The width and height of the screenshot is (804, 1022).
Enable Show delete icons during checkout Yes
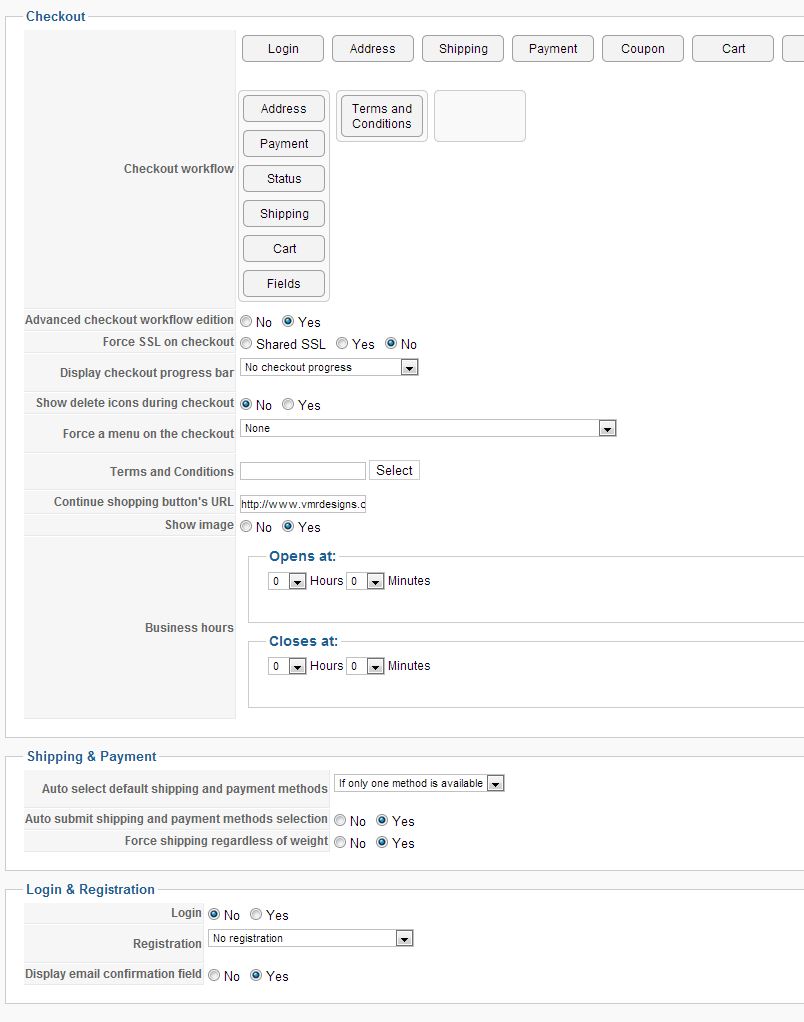click(x=288, y=405)
